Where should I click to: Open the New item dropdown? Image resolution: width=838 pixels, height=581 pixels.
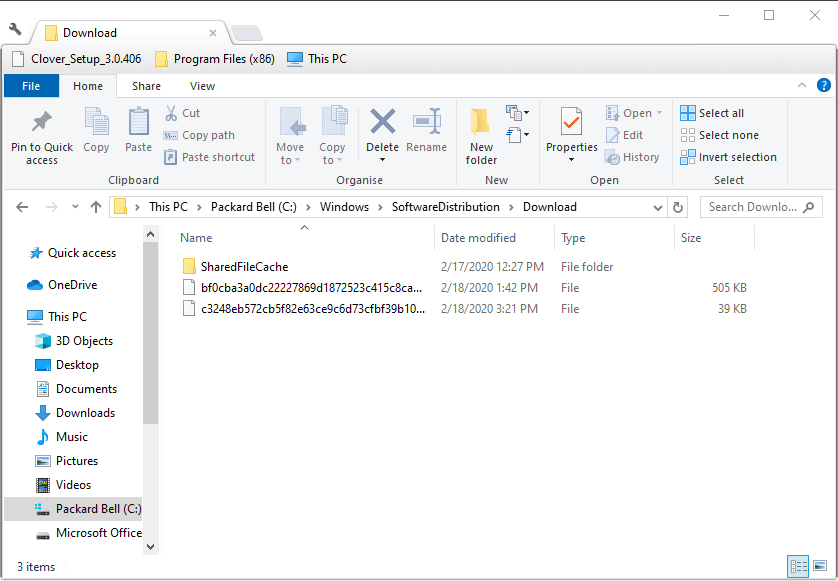pyautogui.click(x=517, y=113)
